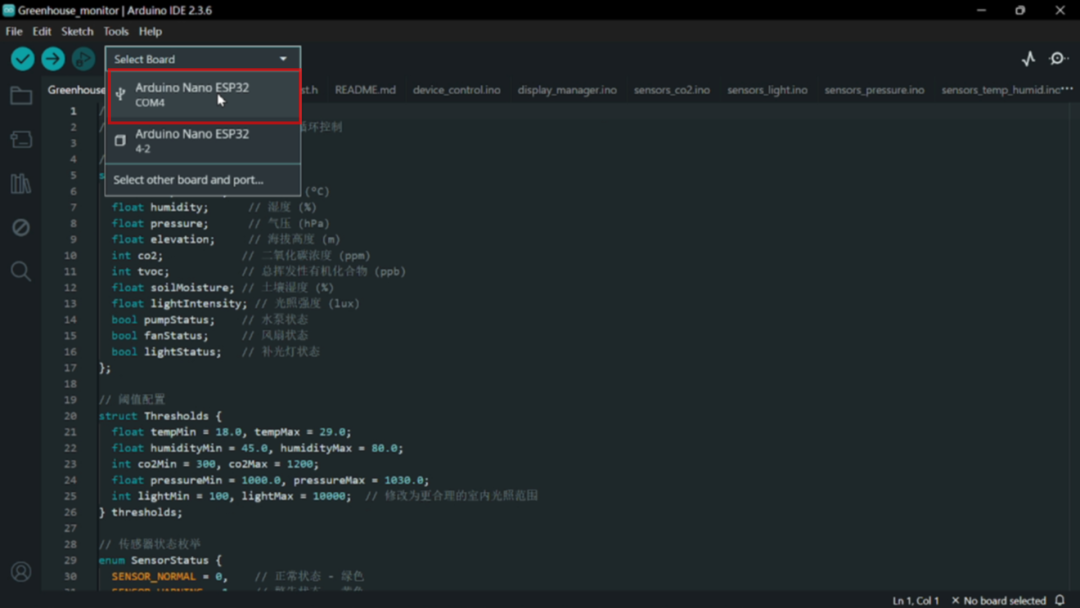Click Ln 1, Col 1 in the status bar
The height and width of the screenshot is (608, 1080).
click(x=915, y=598)
